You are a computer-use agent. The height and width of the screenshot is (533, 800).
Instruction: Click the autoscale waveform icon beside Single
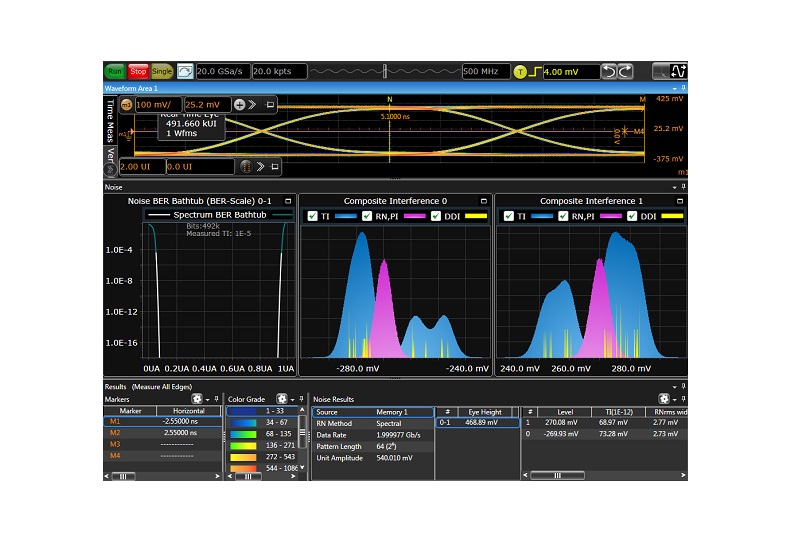pos(185,72)
